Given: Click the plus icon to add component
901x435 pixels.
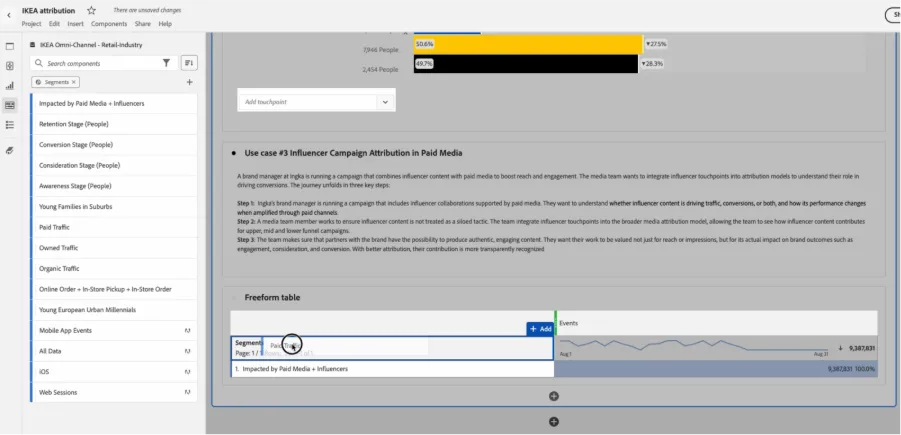Looking at the screenshot, I should click(x=190, y=82).
